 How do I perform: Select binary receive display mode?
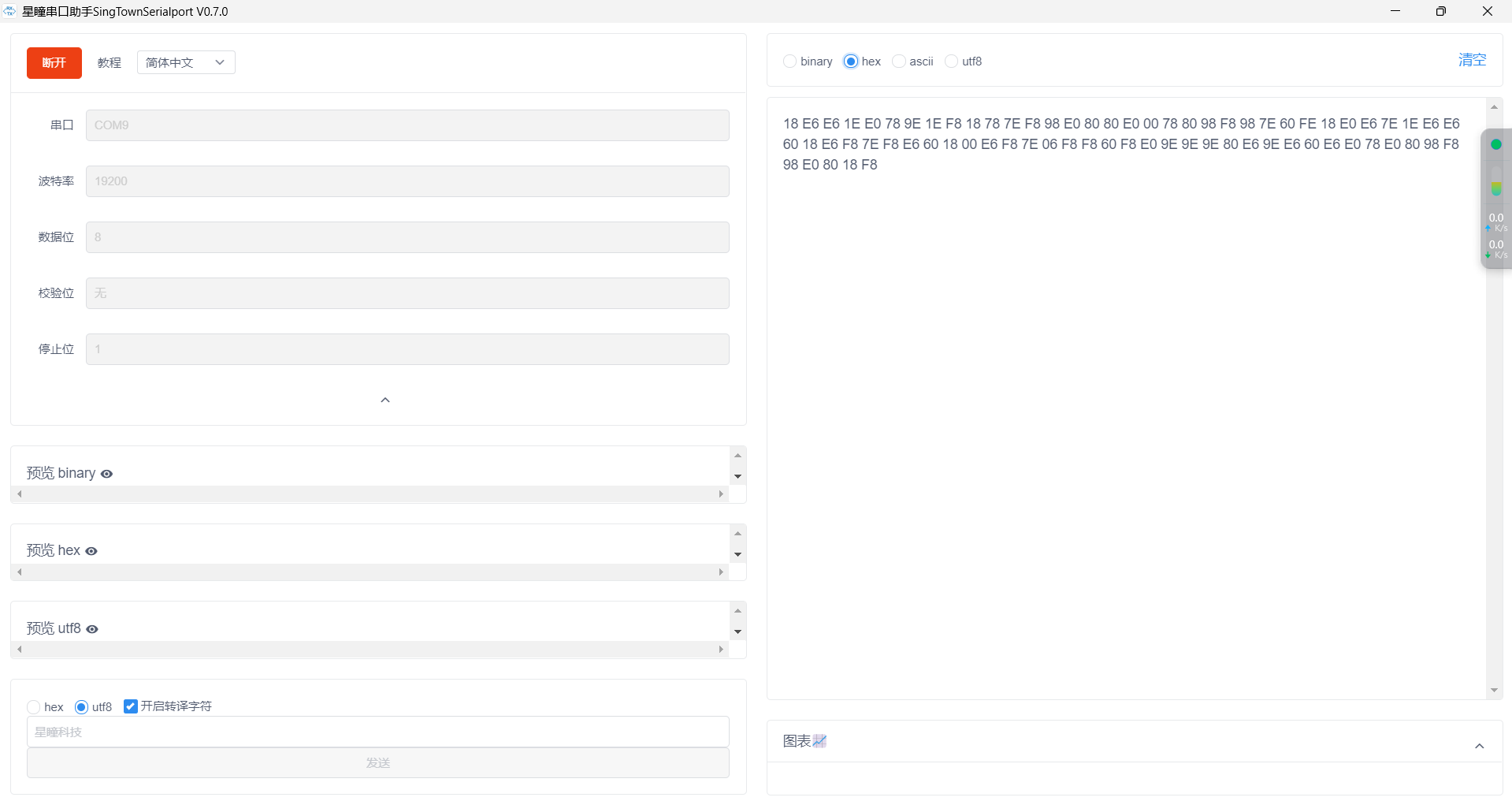coord(789,61)
